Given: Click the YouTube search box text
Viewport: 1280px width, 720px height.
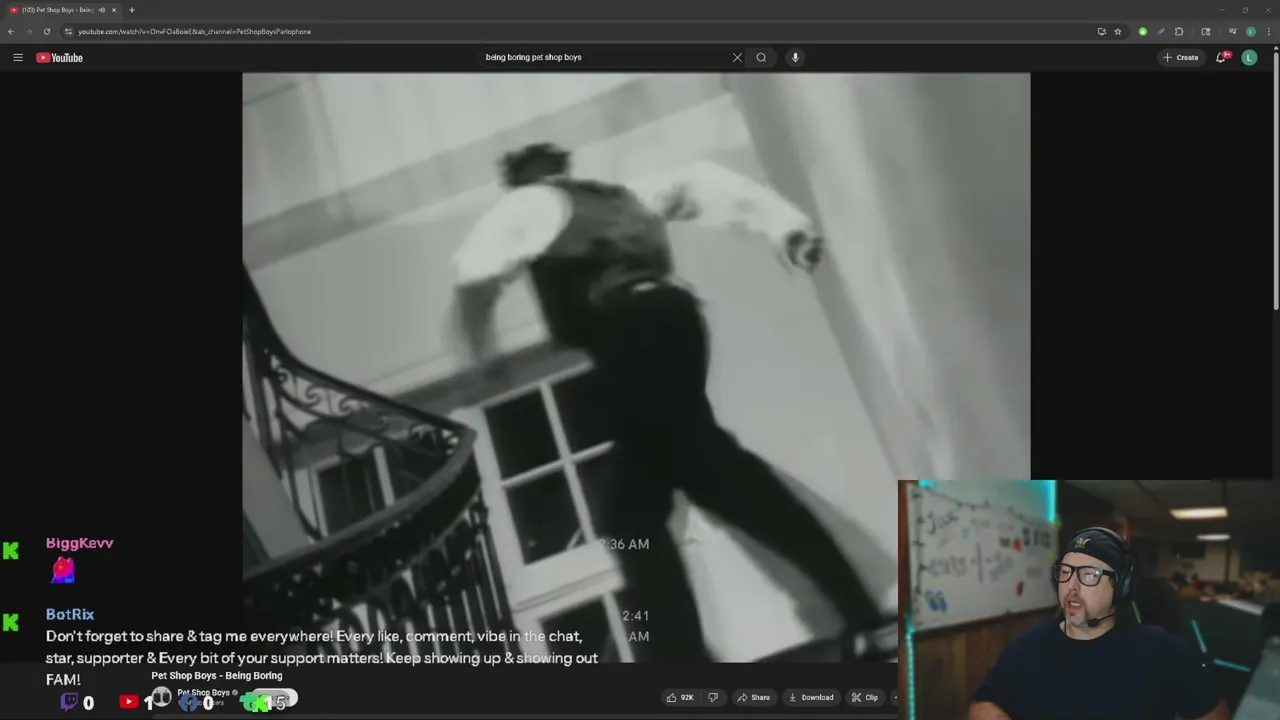Looking at the screenshot, I should click(533, 57).
